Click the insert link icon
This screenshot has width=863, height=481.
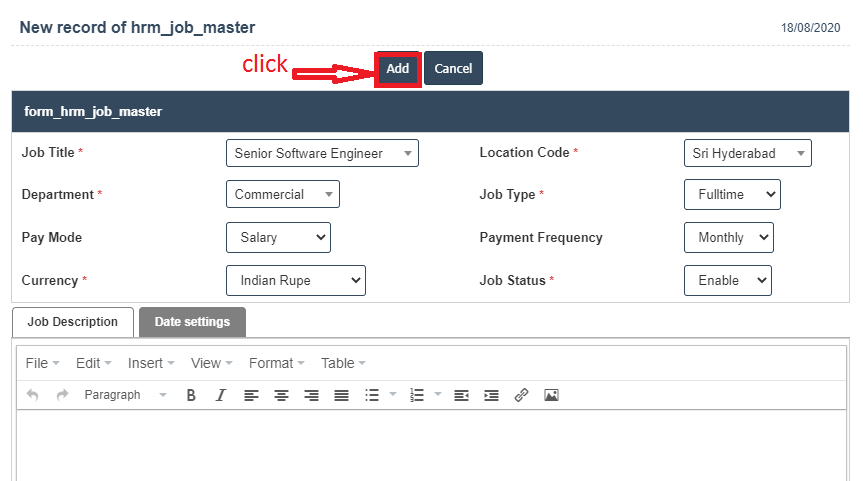(521, 395)
